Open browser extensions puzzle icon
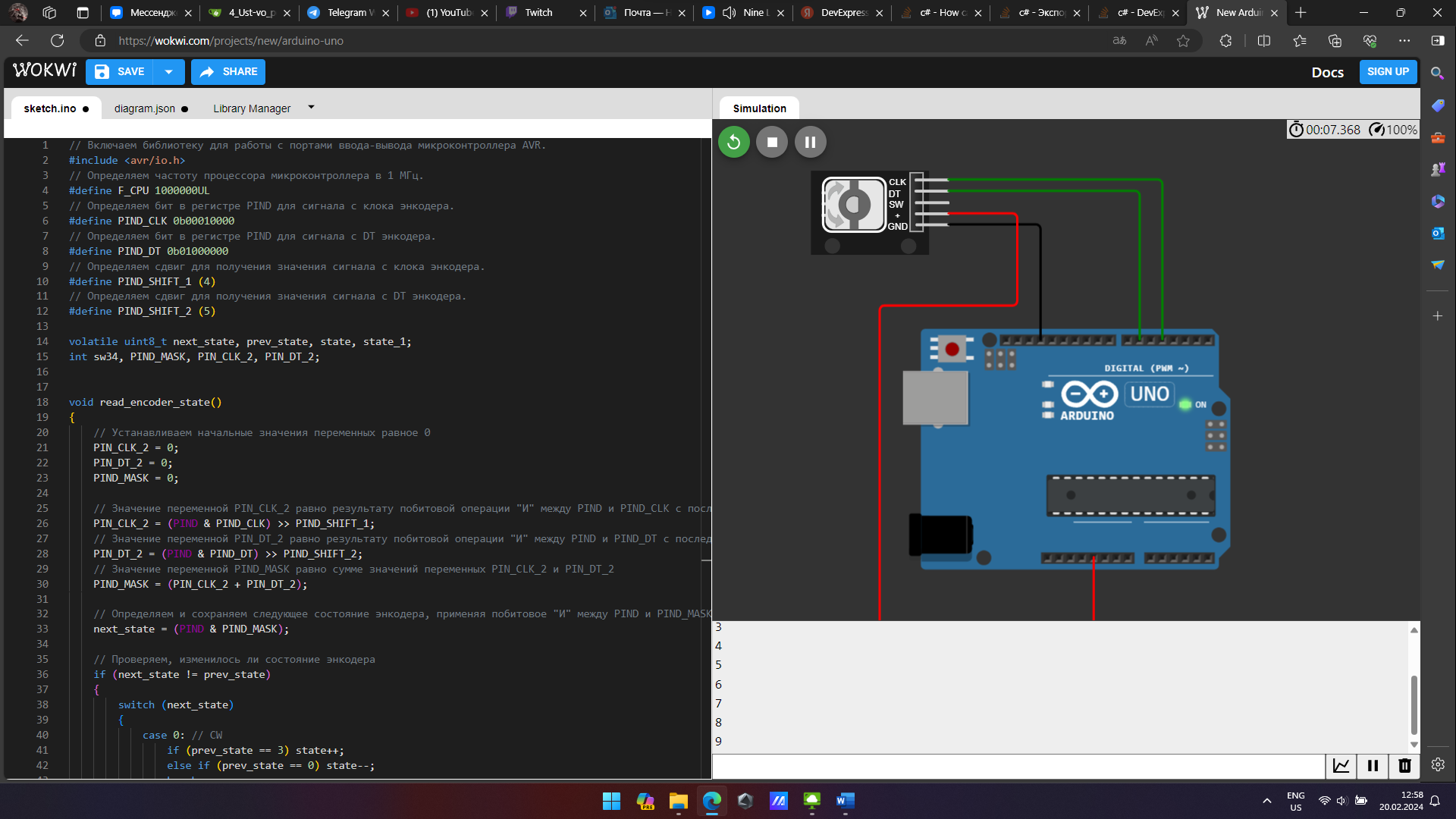Viewport: 1456px width, 819px height. coord(1225,41)
